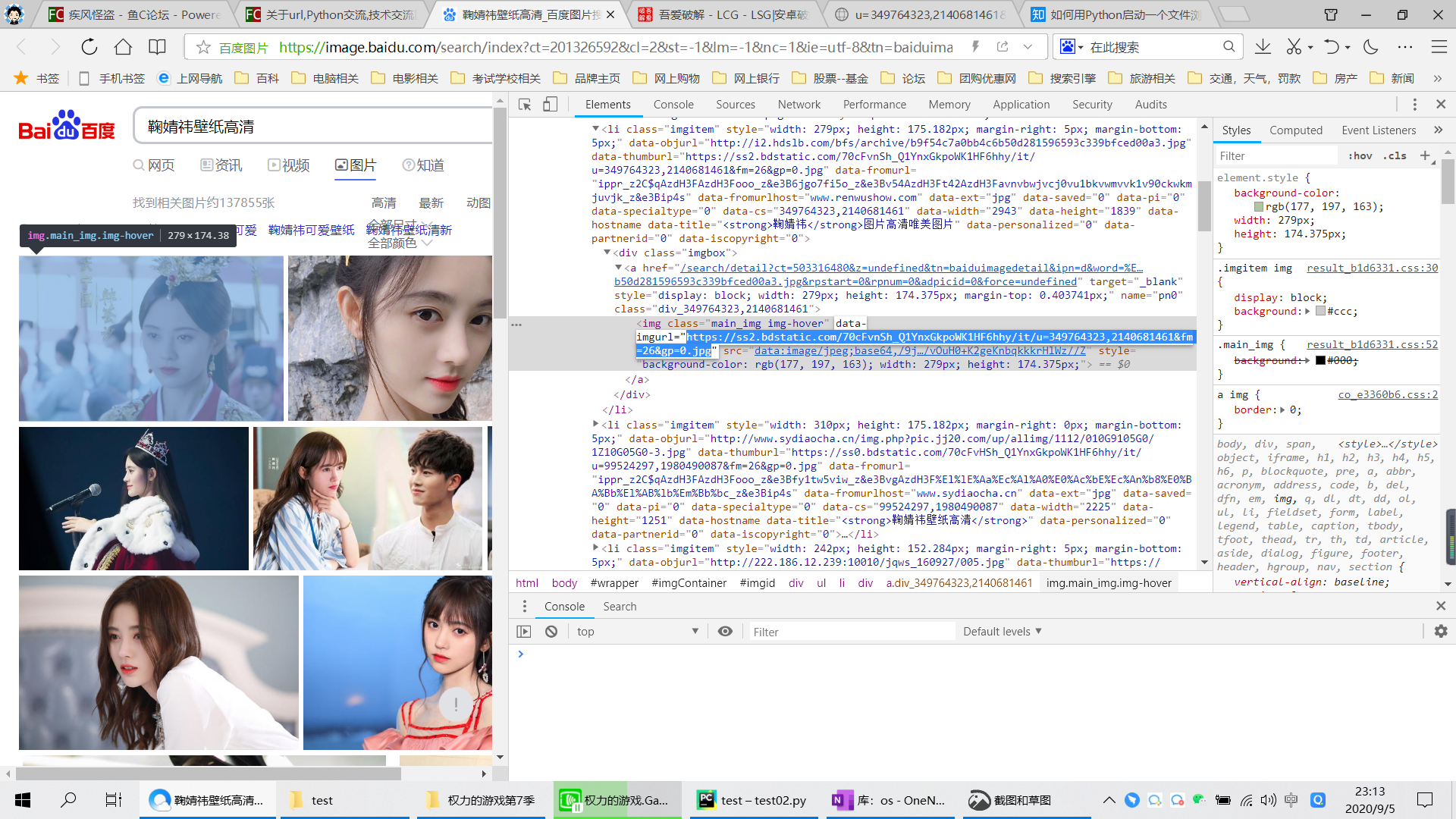Close the DevTools panel with X
The height and width of the screenshot is (819, 1456).
point(1441,105)
